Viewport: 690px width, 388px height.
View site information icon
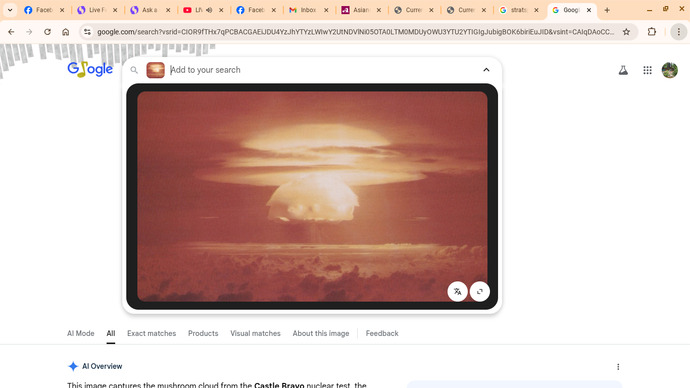pos(87,32)
